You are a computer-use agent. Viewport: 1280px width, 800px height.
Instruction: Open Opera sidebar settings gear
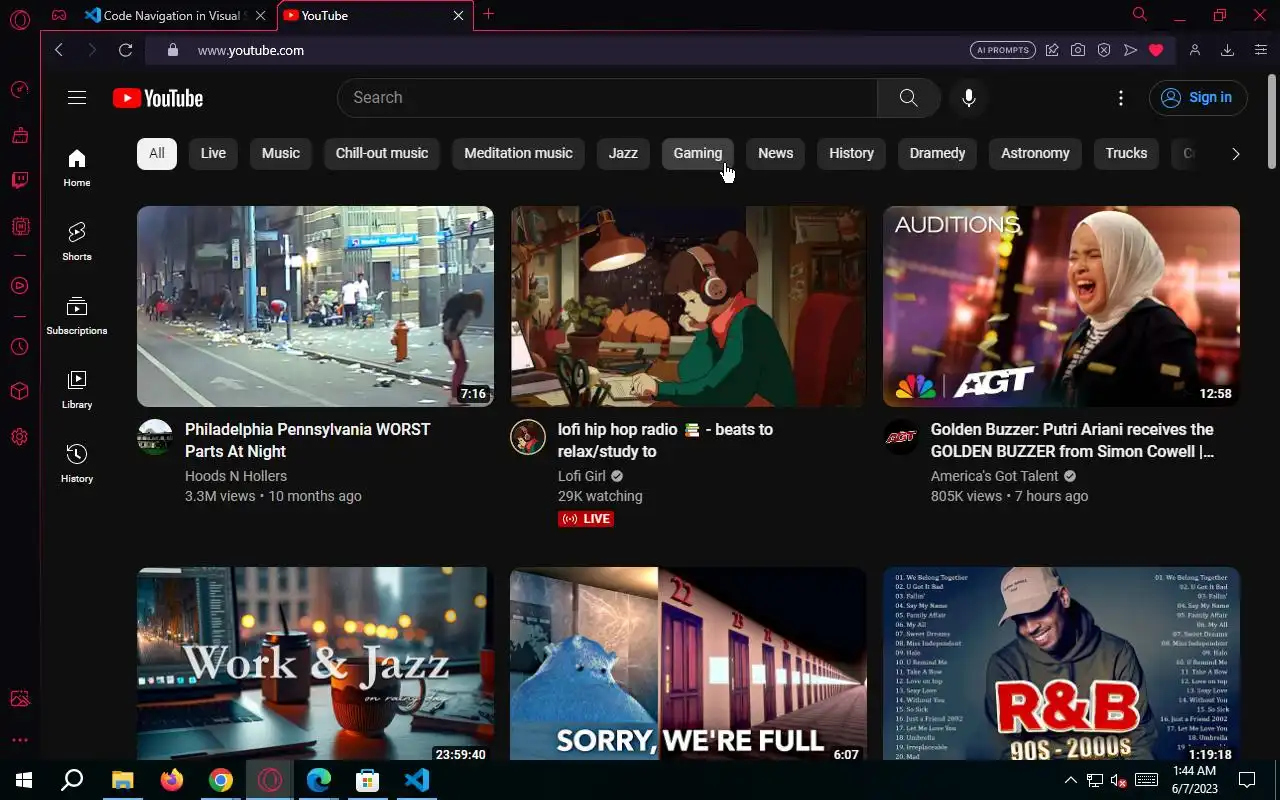tap(20, 437)
